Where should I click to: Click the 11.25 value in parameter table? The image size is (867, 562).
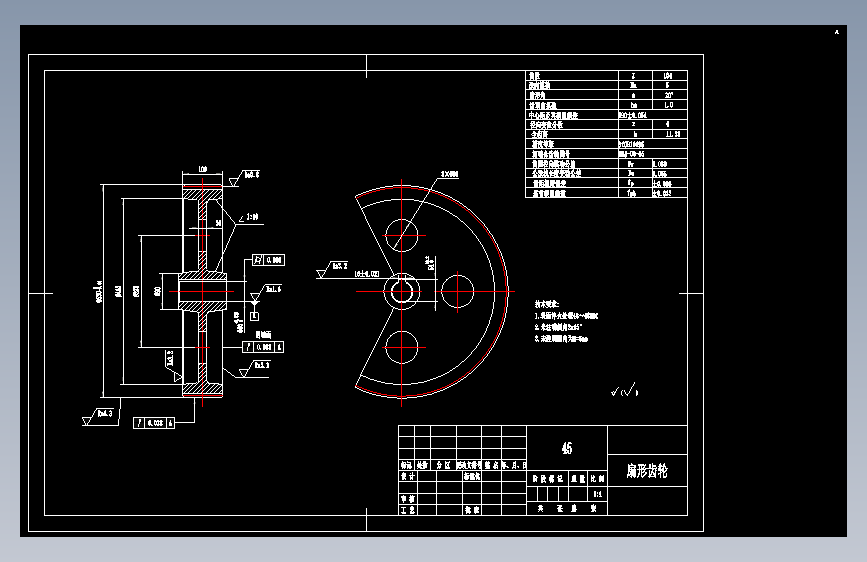pos(672,134)
